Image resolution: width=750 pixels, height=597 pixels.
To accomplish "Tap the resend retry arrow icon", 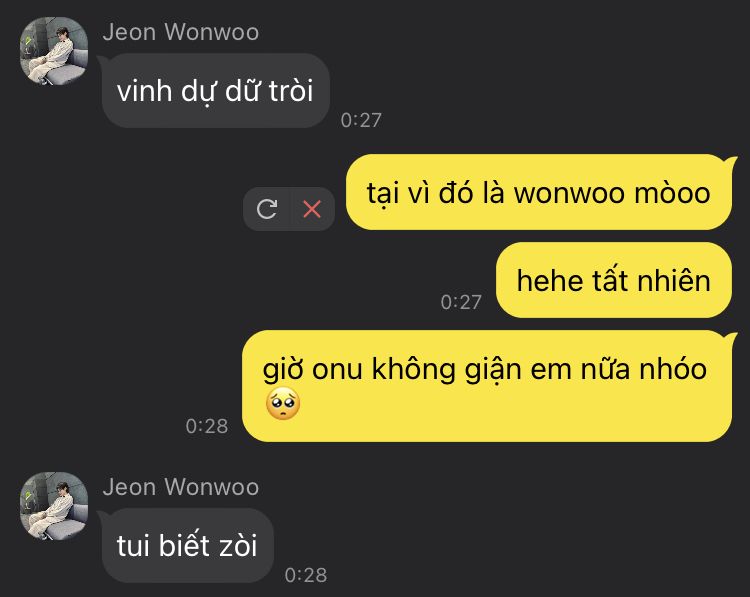I will point(267,209).
